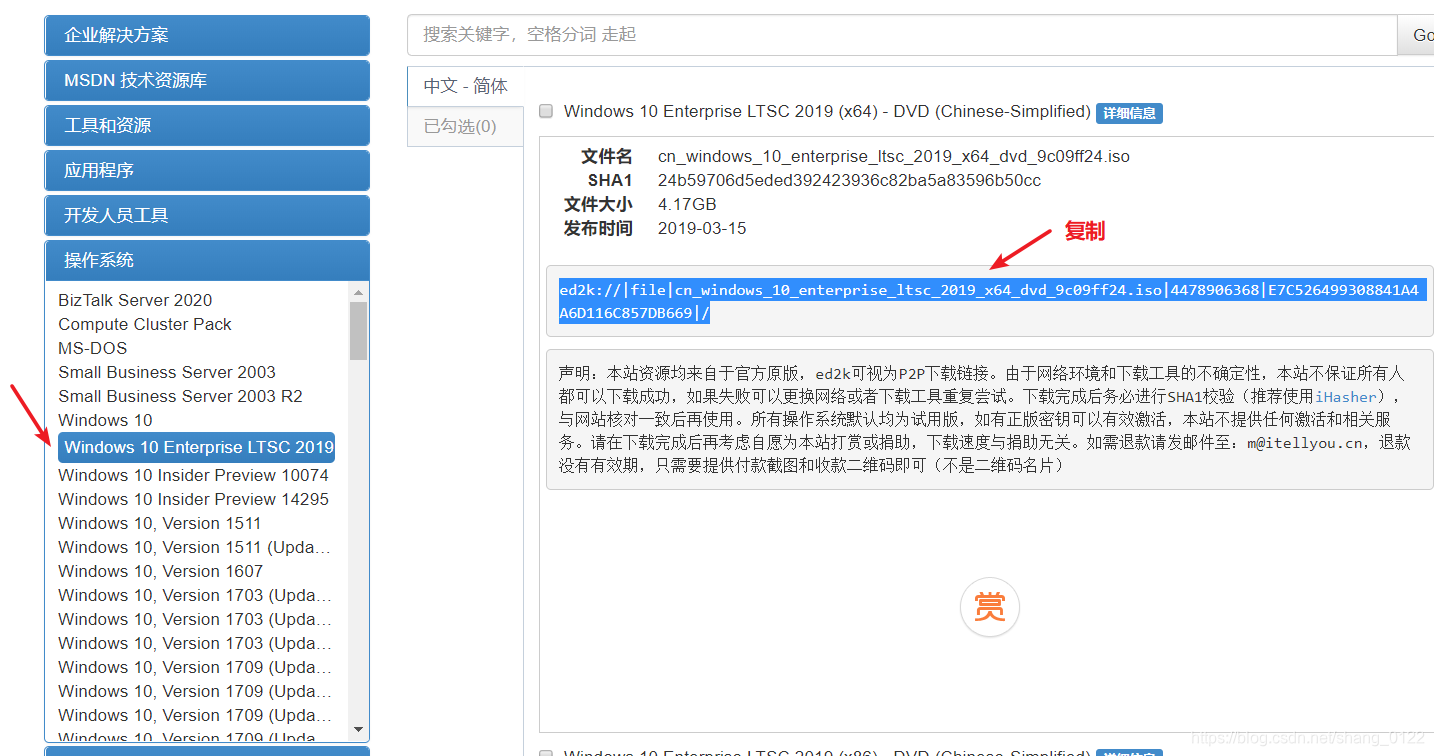Viewport: 1434px width, 756px height.
Task: Click the file size value 4.17GB
Action: (687, 205)
